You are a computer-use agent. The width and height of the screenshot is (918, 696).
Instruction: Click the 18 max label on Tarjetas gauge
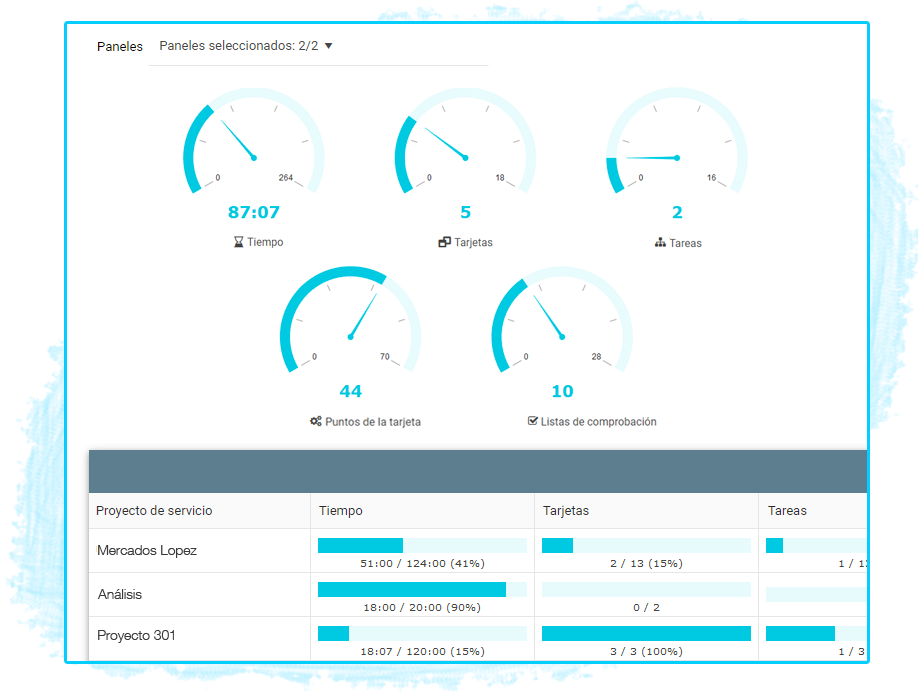tap(500, 177)
